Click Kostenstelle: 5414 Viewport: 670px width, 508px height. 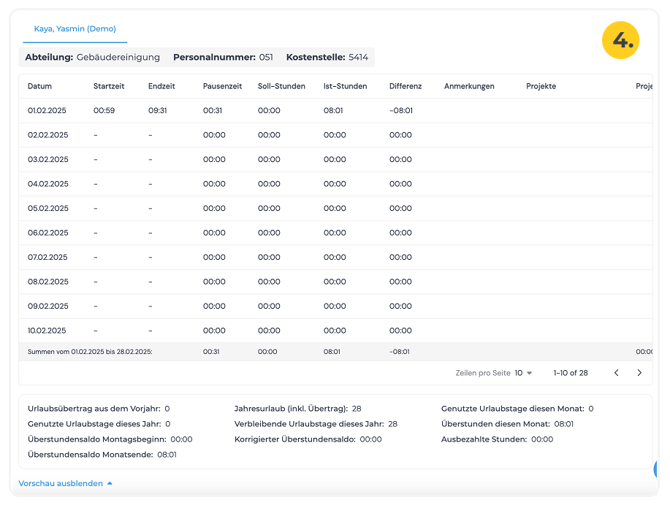(327, 57)
